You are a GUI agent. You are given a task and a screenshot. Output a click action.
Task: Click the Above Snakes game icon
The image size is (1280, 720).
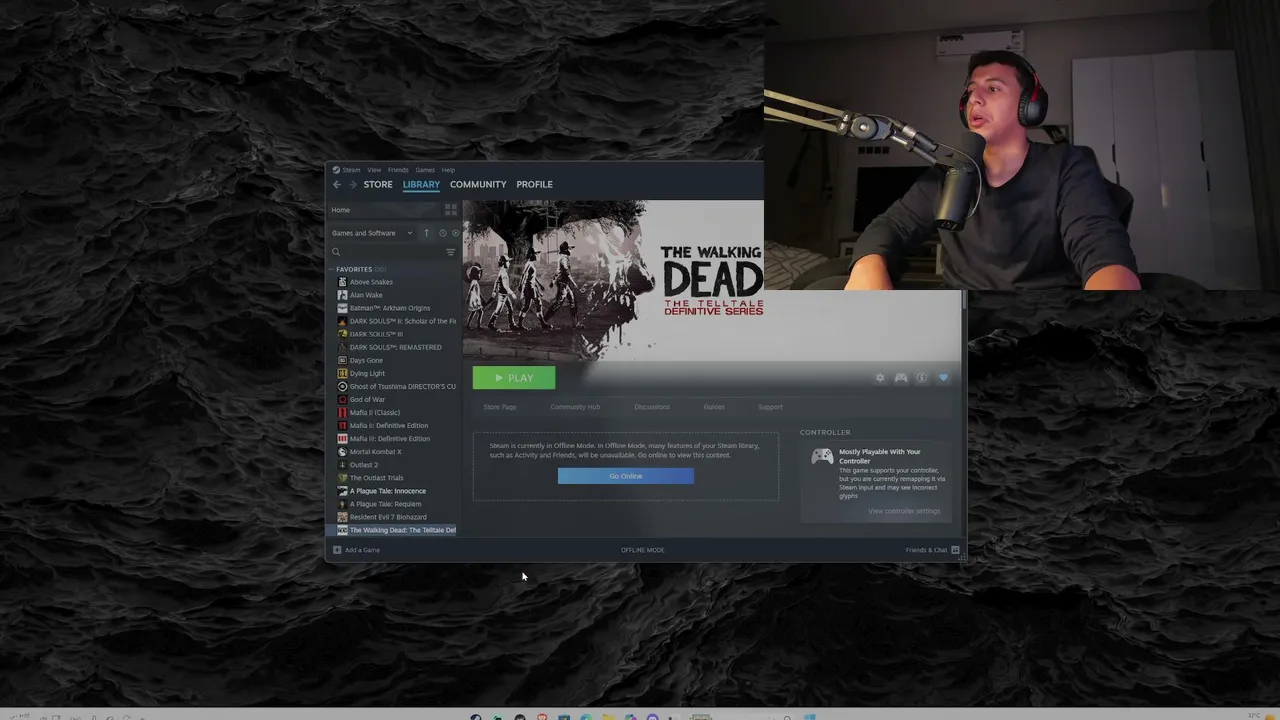(342, 282)
